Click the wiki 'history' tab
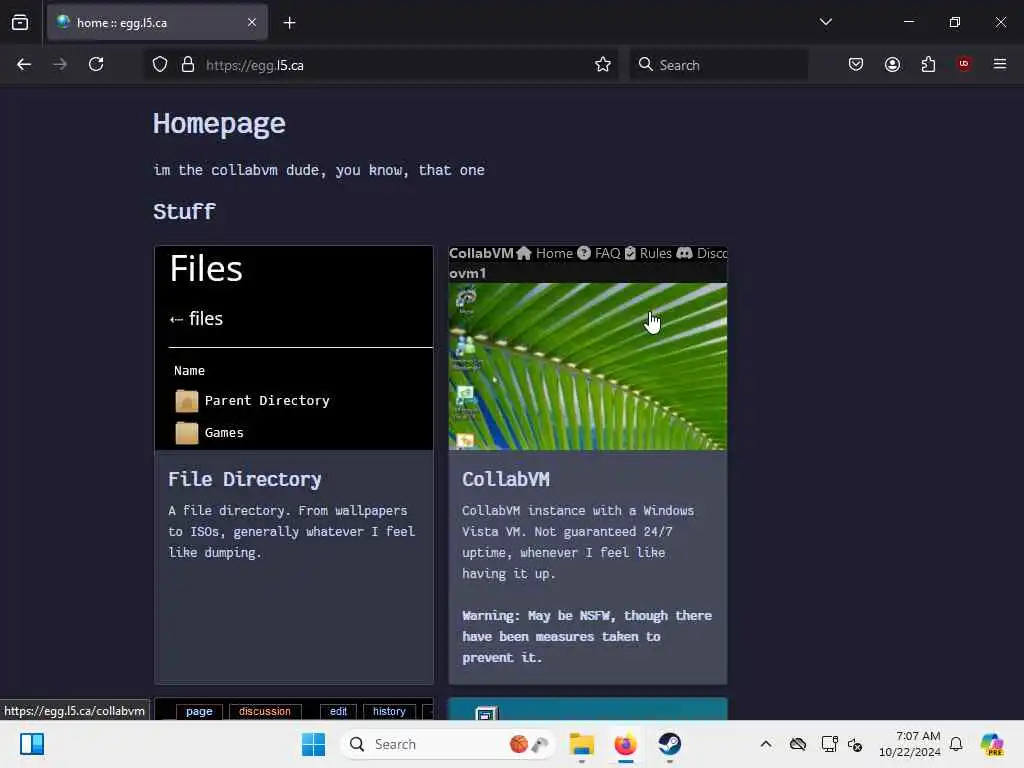The image size is (1024, 768). coord(389,711)
